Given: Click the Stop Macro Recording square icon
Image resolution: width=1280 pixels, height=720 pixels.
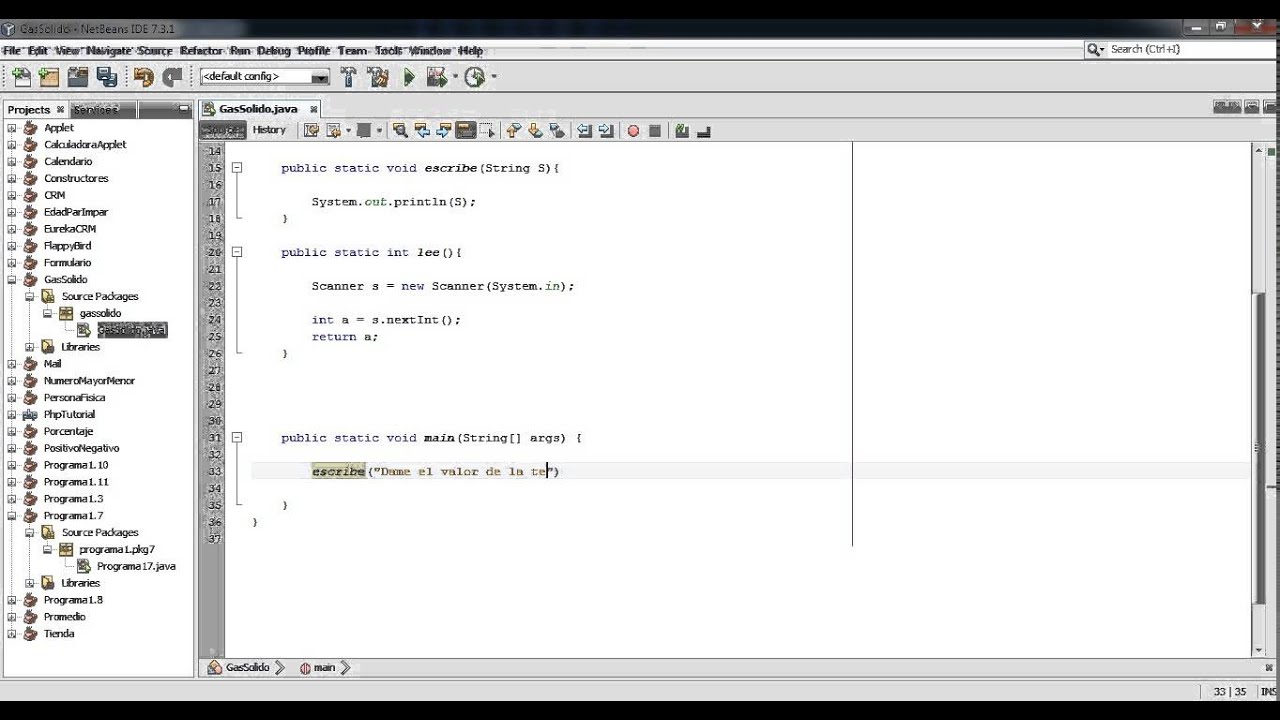Looking at the screenshot, I should 655,130.
